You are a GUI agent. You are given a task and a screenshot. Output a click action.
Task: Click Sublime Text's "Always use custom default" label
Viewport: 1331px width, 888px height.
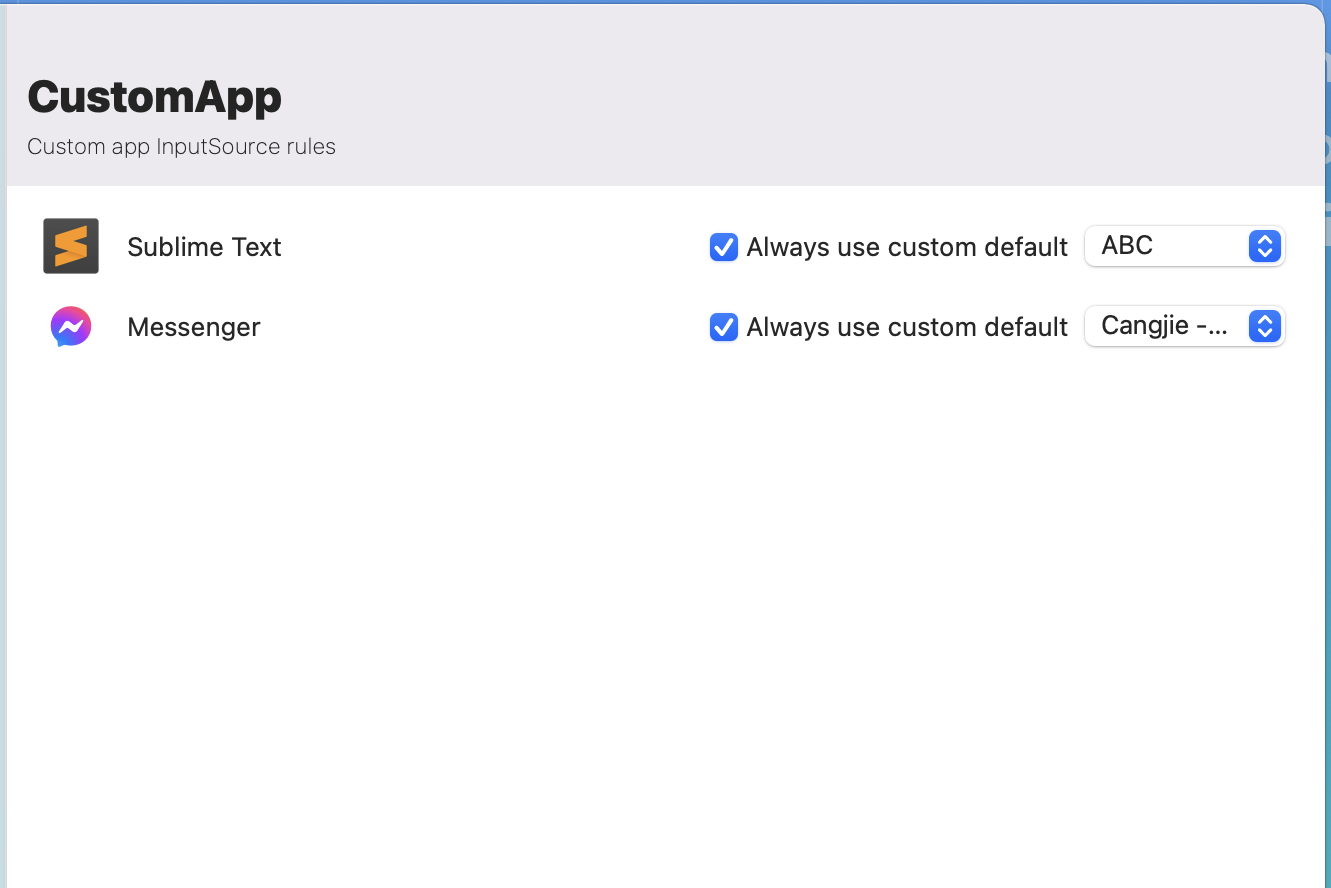(x=907, y=247)
